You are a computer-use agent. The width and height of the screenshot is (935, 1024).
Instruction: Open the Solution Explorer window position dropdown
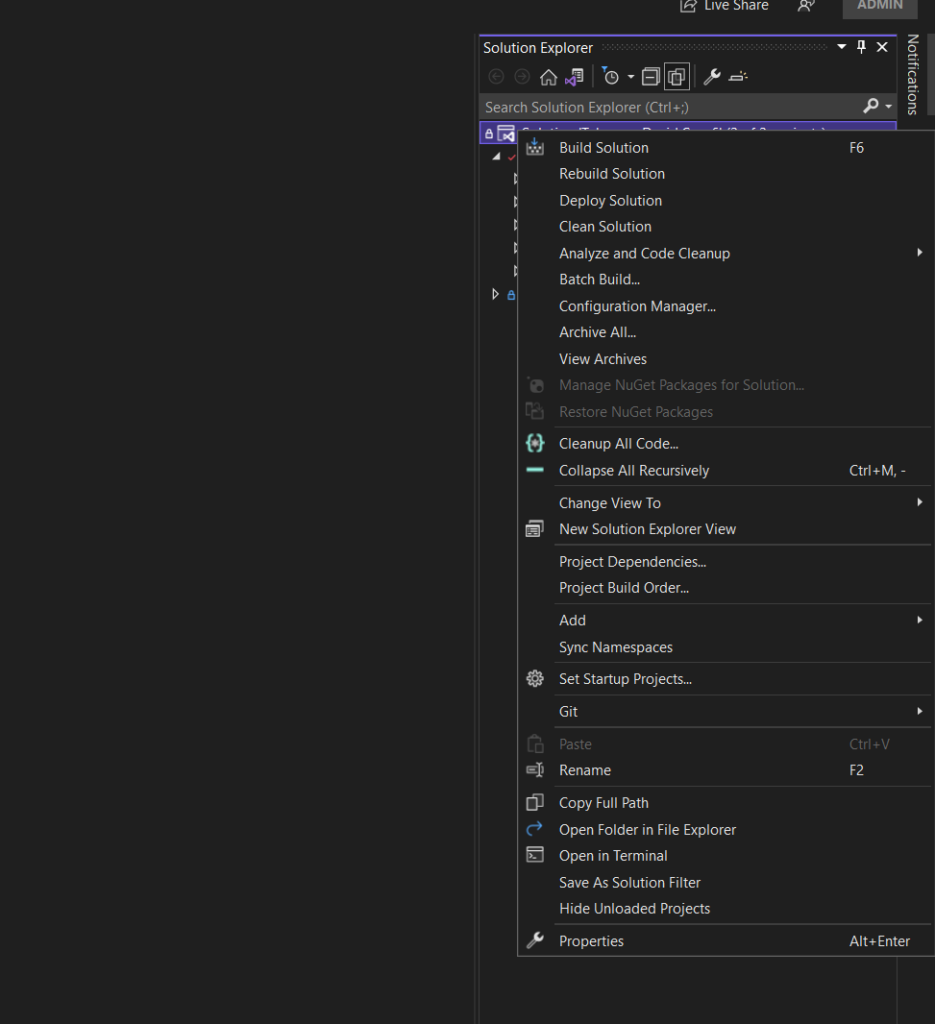(x=840, y=47)
